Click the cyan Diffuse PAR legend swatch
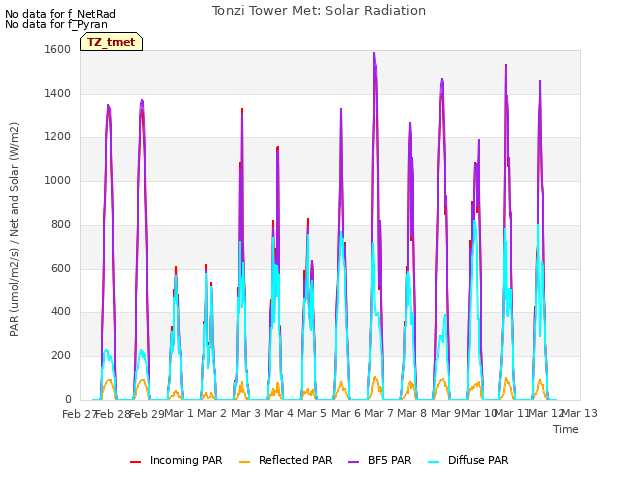The width and height of the screenshot is (640, 480). (434, 462)
